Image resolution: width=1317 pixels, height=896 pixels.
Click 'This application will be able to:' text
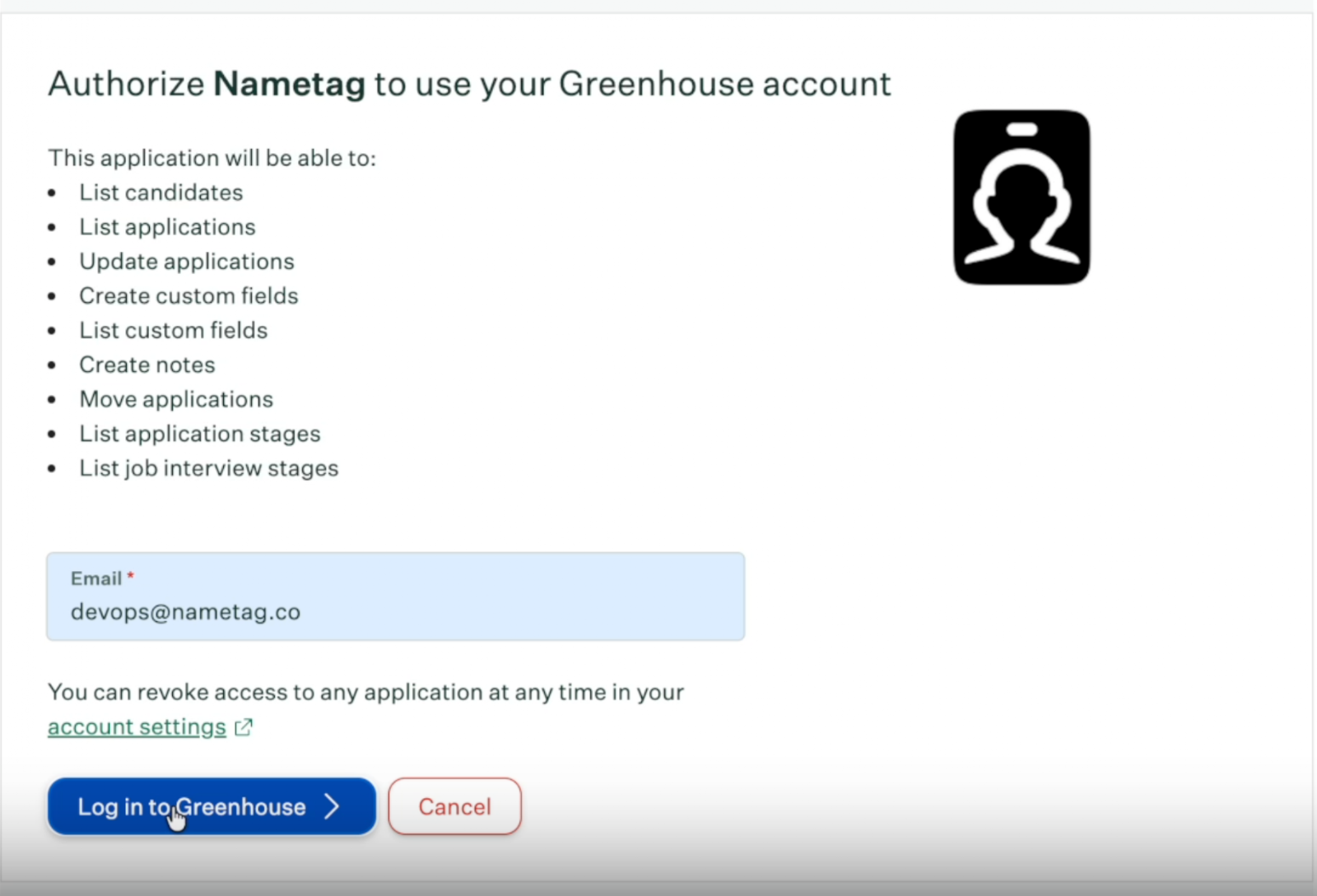coord(212,158)
